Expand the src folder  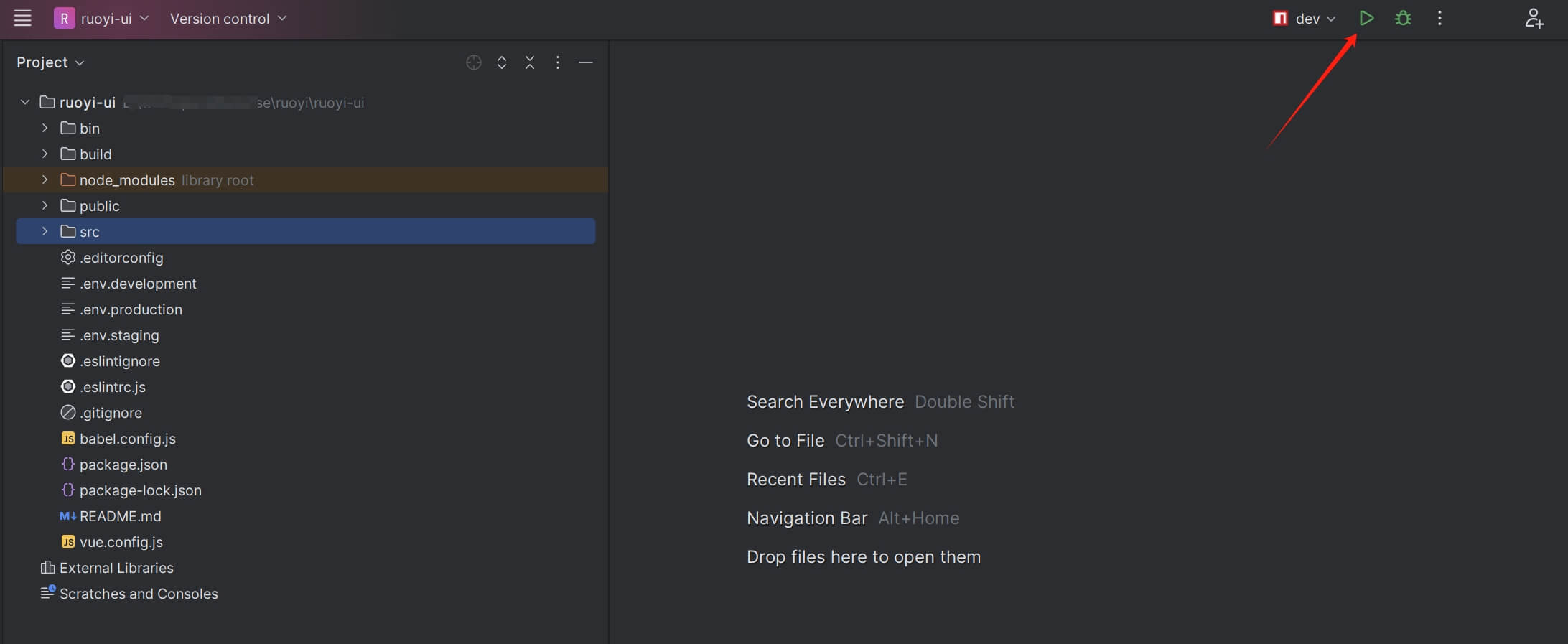pos(45,232)
